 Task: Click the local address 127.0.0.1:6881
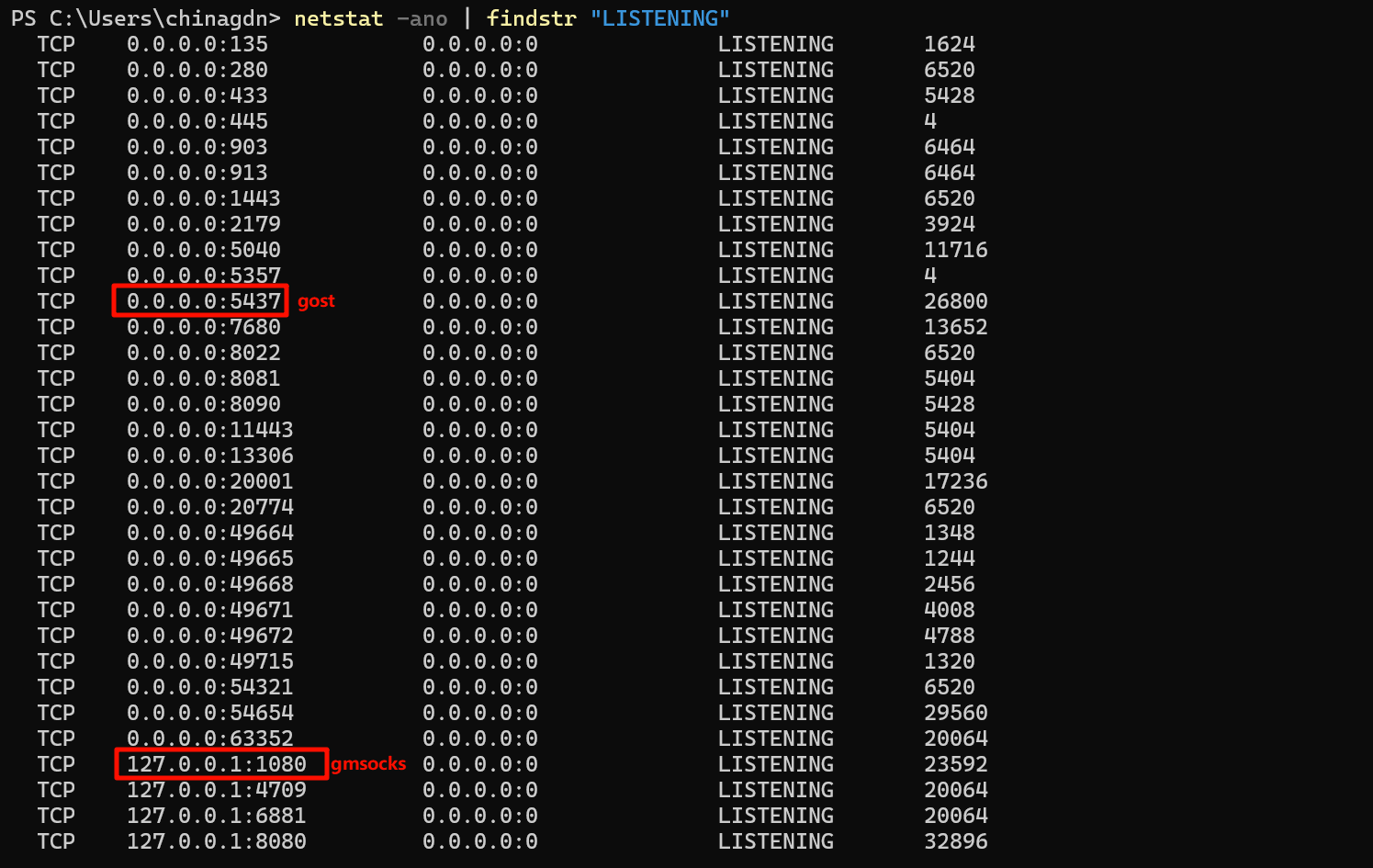[x=217, y=816]
